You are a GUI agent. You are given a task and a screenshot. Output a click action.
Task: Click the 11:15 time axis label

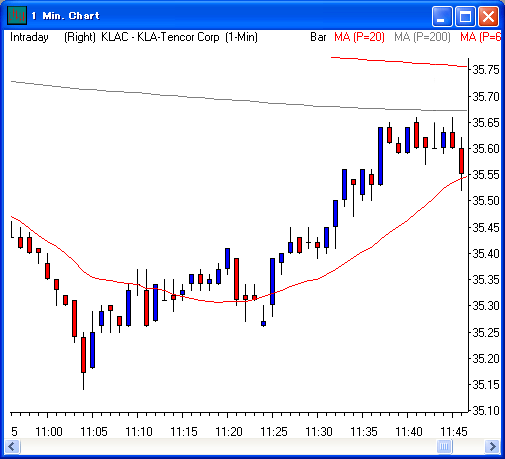(x=184, y=432)
